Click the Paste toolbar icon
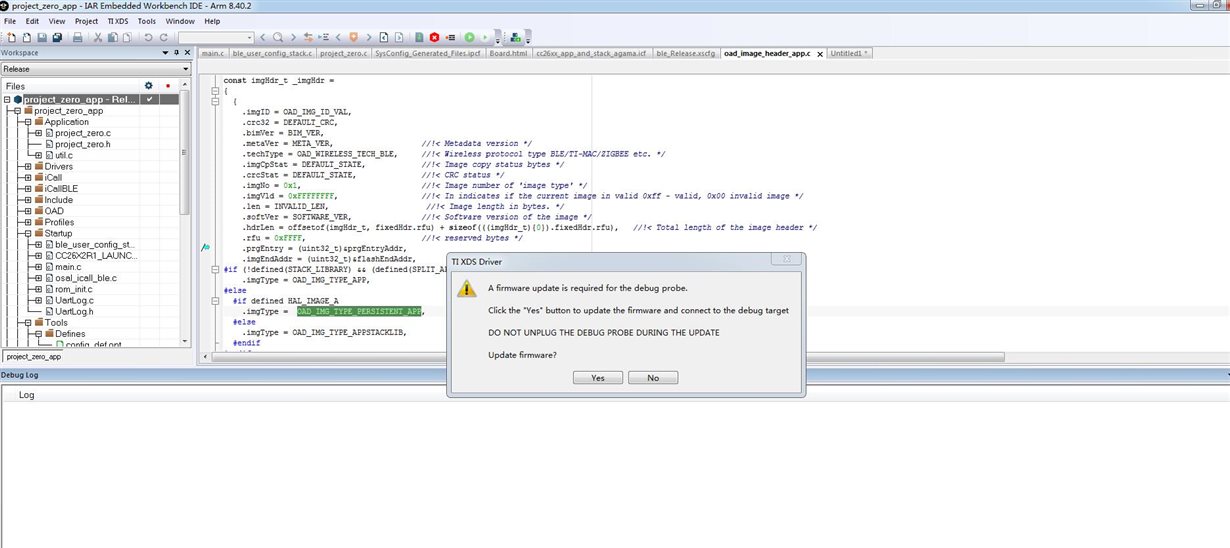1230x548 pixels. pos(127,37)
